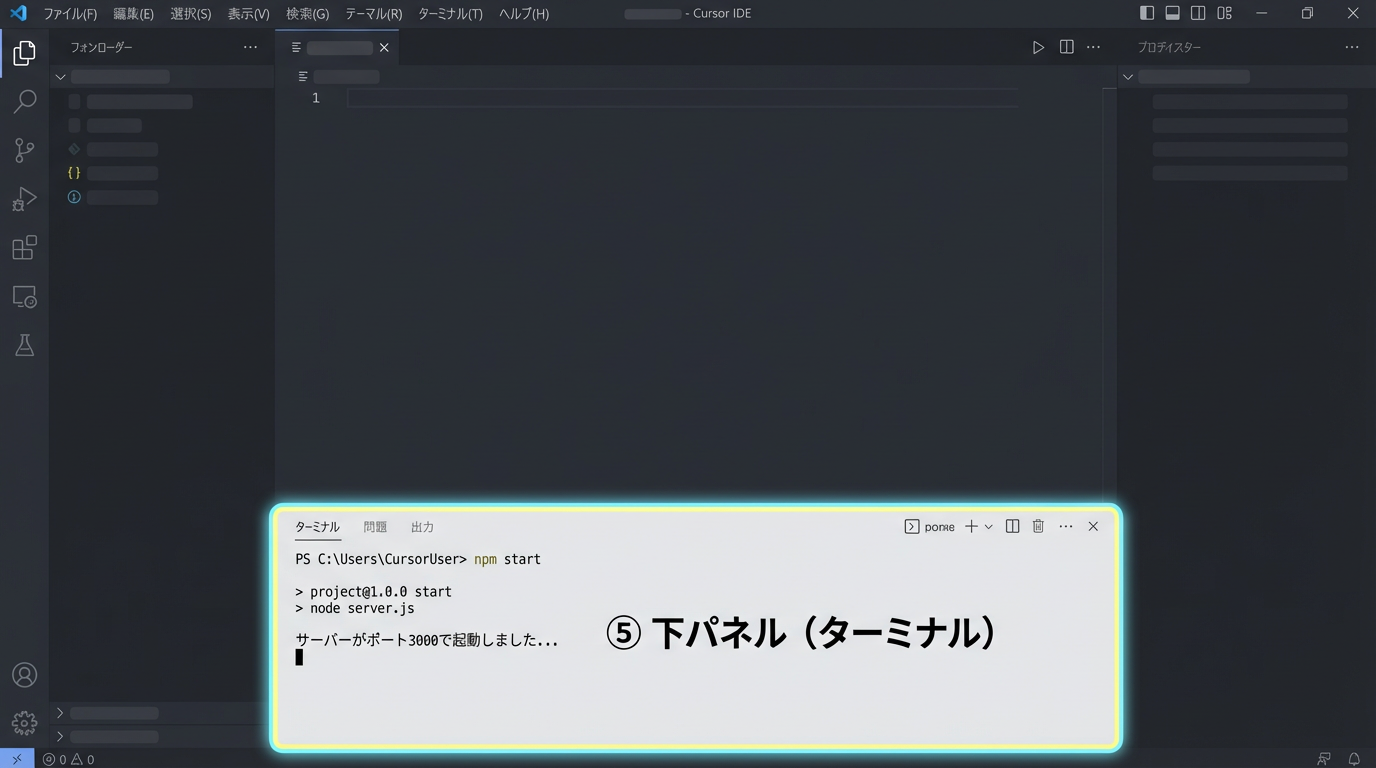Switch to the 問題 tab in the panel
Image resolution: width=1376 pixels, height=768 pixels.
click(x=374, y=526)
